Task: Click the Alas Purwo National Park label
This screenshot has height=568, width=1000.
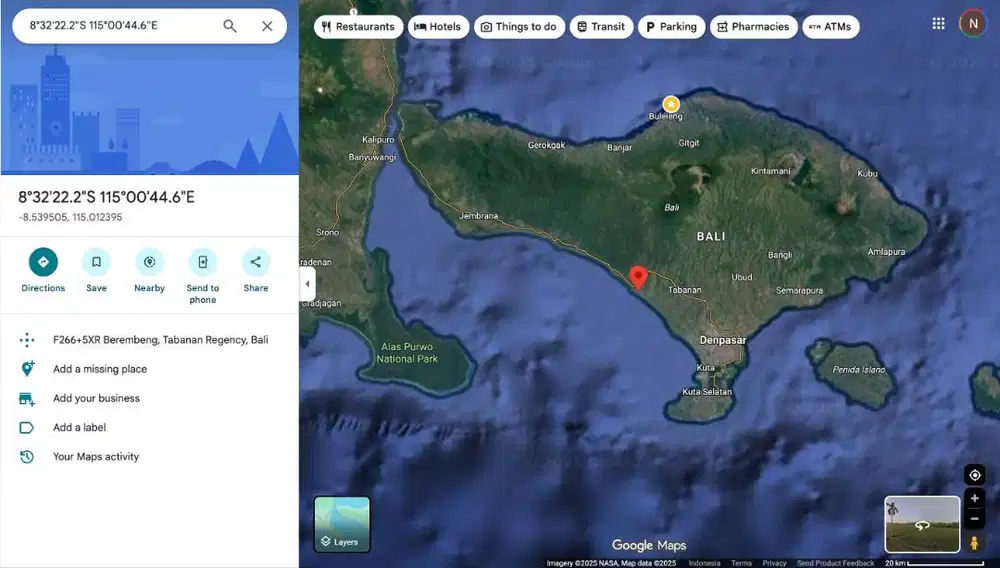Action: (x=407, y=353)
